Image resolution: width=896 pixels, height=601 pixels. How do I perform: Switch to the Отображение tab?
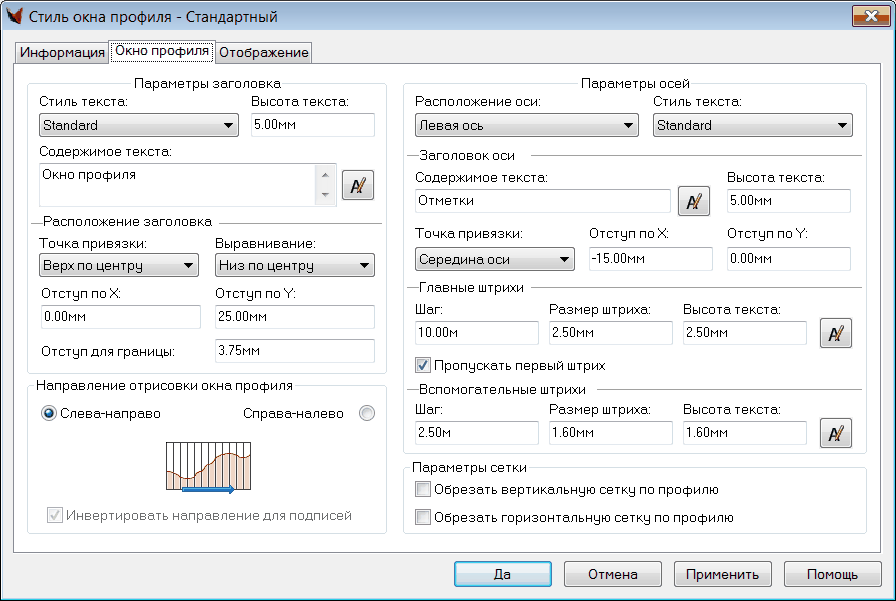pos(263,53)
